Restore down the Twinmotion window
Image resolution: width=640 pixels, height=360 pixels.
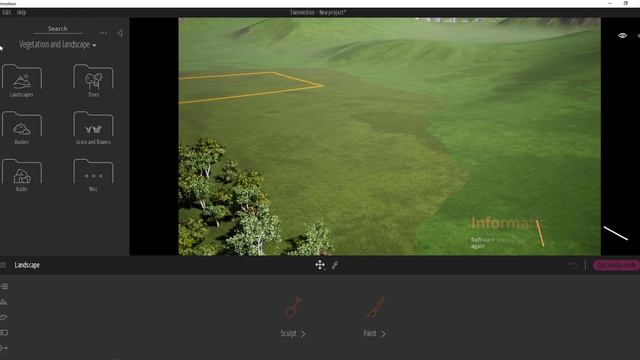point(625,3)
